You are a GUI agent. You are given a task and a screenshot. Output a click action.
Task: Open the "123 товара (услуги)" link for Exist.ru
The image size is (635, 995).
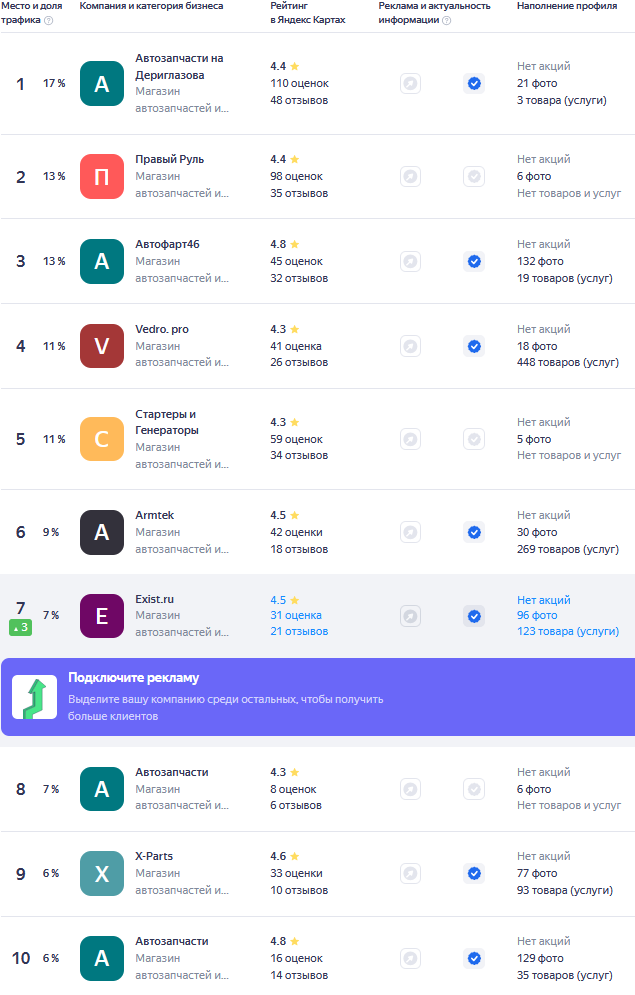(x=567, y=632)
